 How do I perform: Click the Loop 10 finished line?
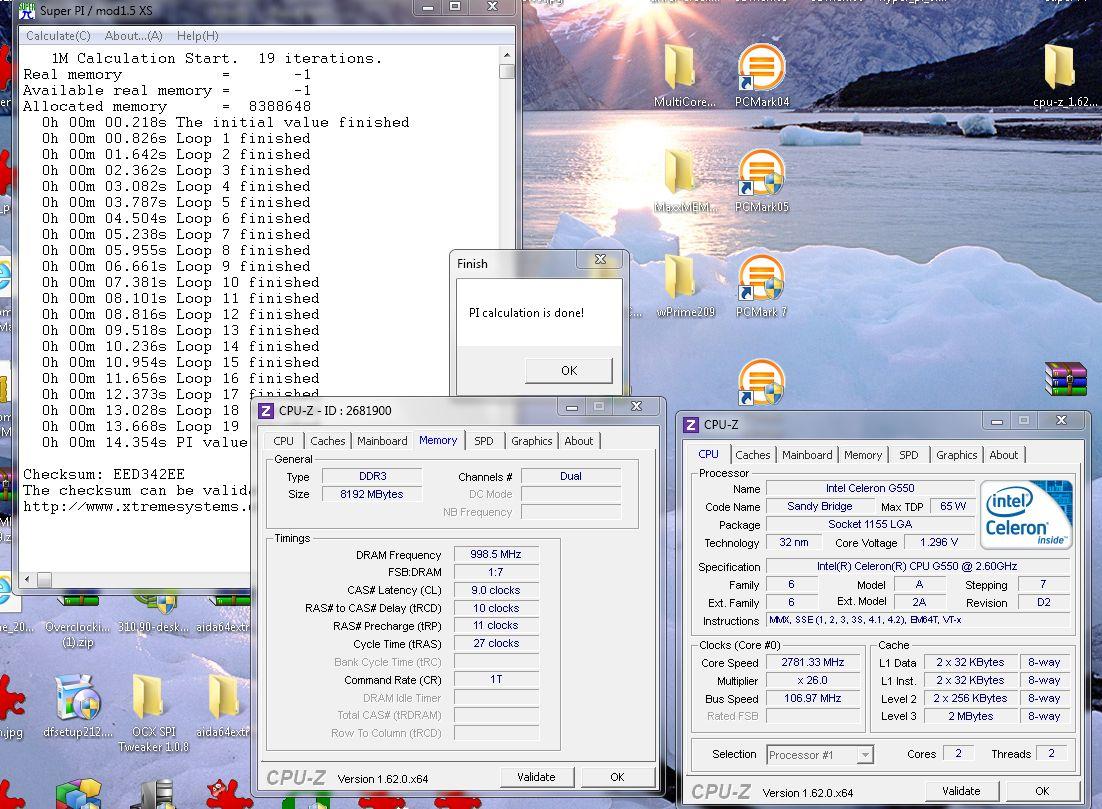click(x=180, y=283)
